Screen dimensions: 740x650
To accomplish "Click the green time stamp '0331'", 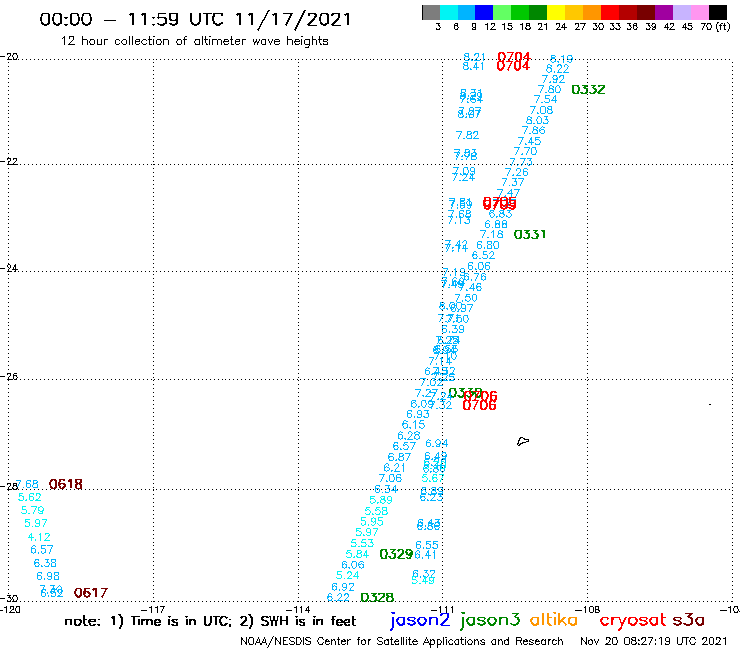I will pos(530,234).
